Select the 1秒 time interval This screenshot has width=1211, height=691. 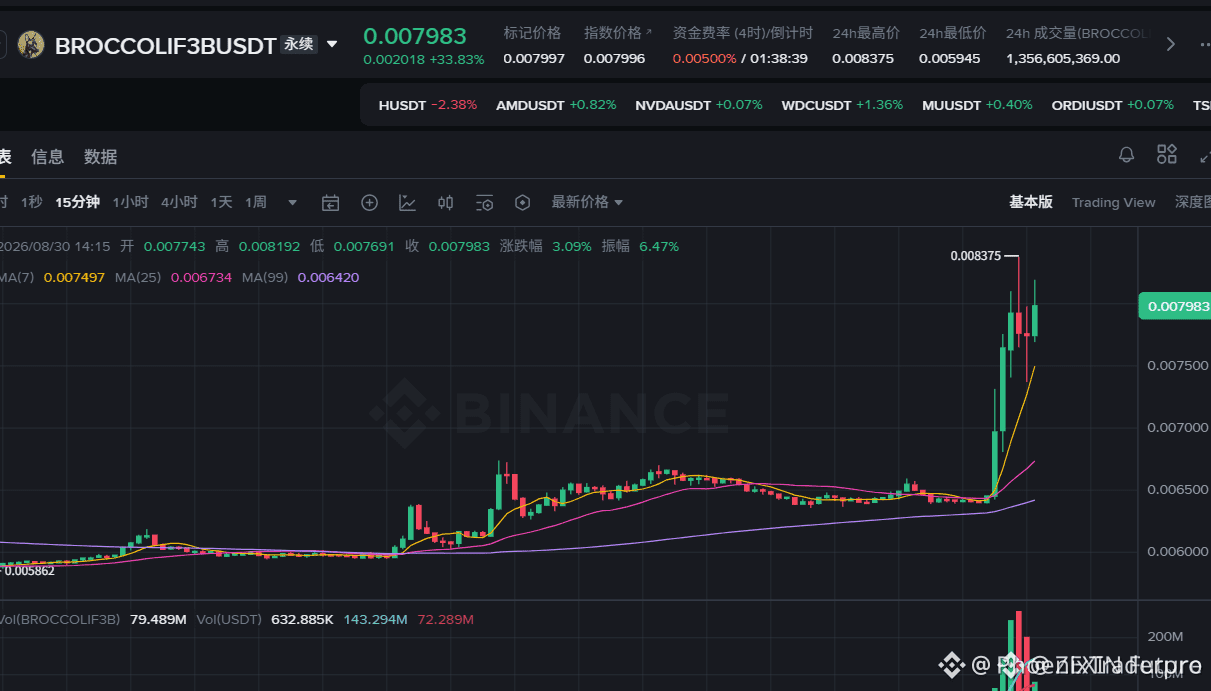pyautogui.click(x=31, y=202)
